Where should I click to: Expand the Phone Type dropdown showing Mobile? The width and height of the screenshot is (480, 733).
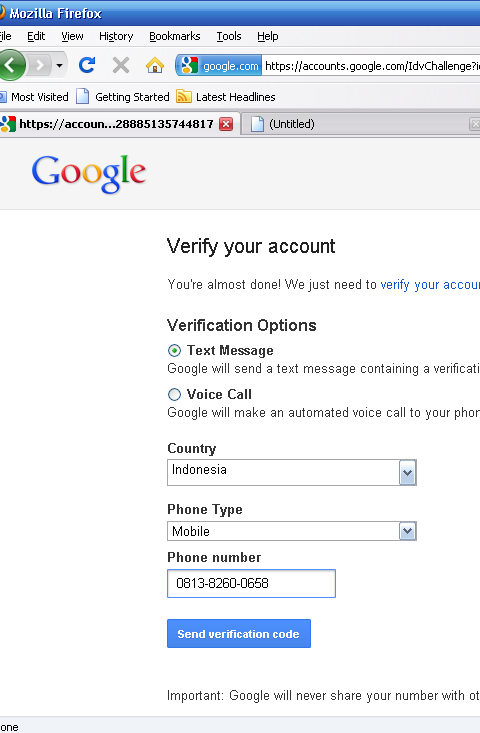(292, 531)
